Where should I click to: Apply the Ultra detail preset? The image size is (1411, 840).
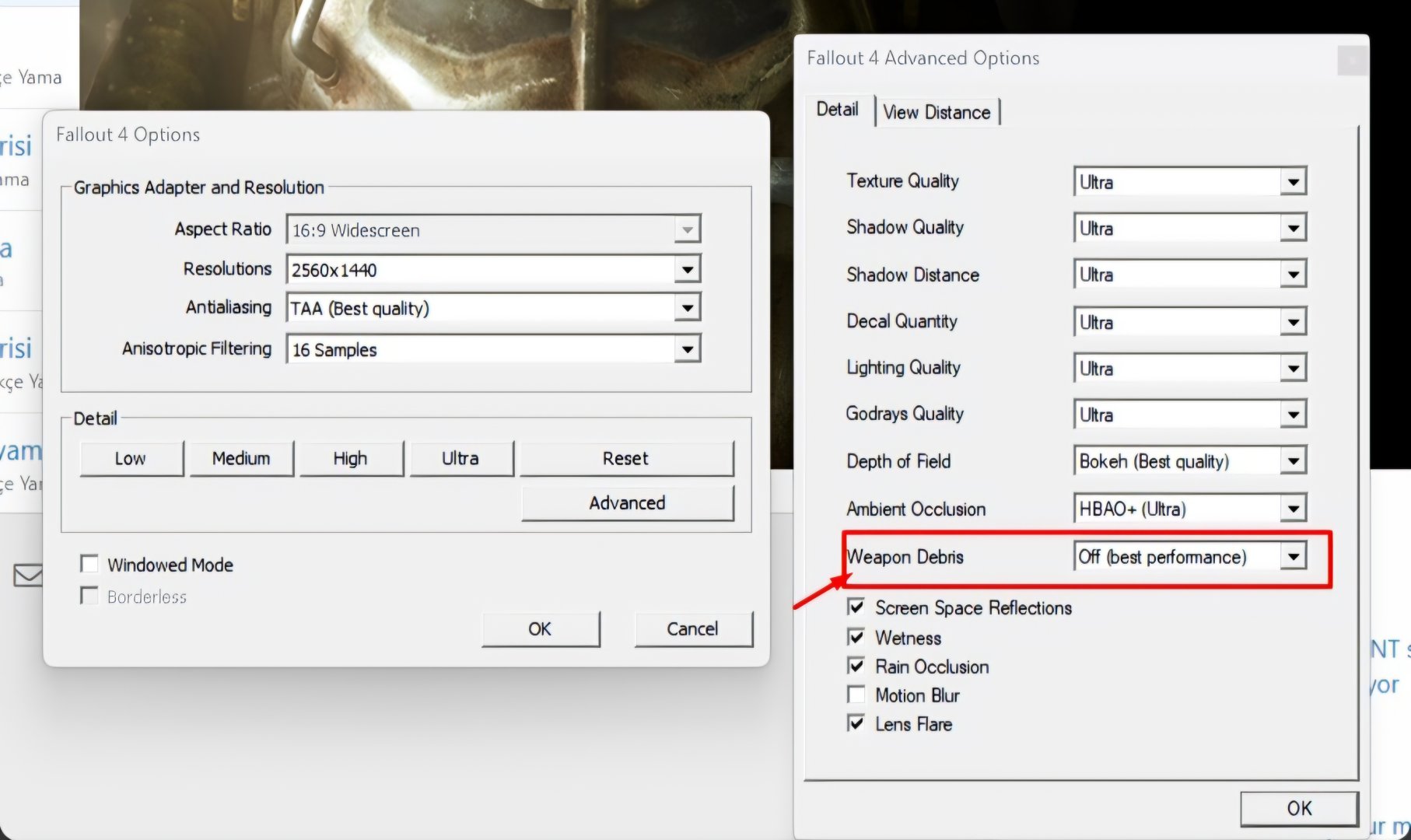461,458
